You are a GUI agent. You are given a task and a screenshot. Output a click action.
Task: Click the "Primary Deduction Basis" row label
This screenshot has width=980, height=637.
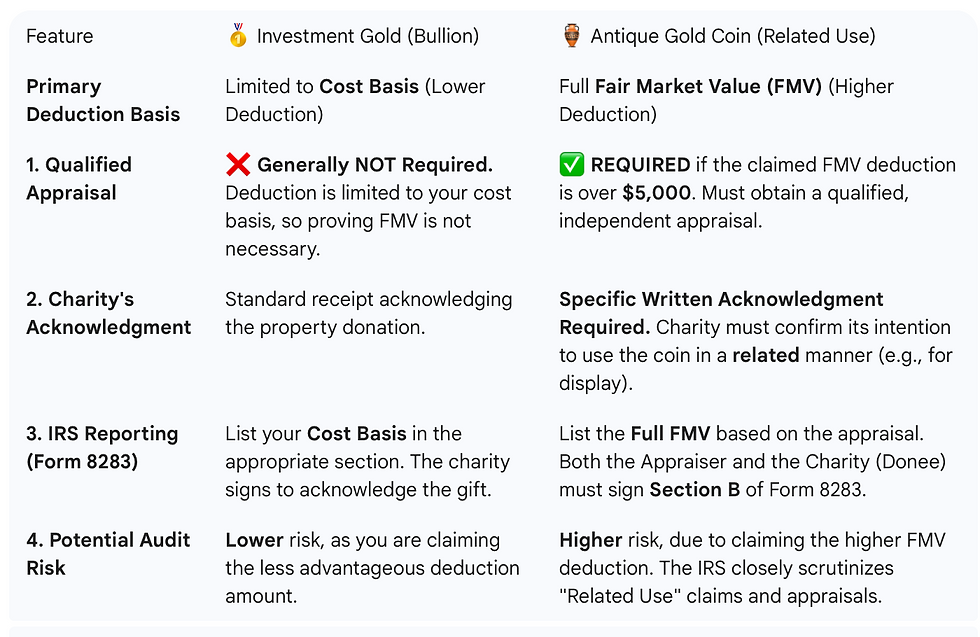[x=103, y=100]
